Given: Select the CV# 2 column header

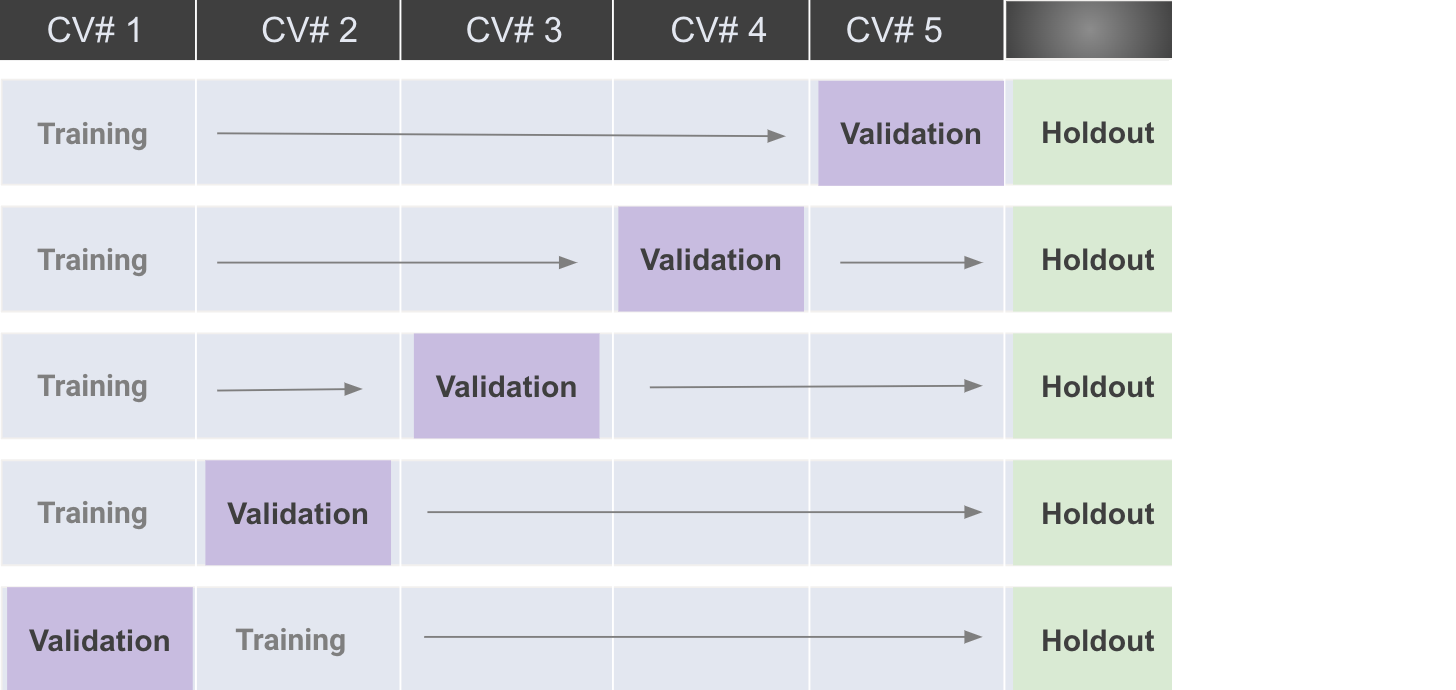Looking at the screenshot, I should click(x=309, y=30).
